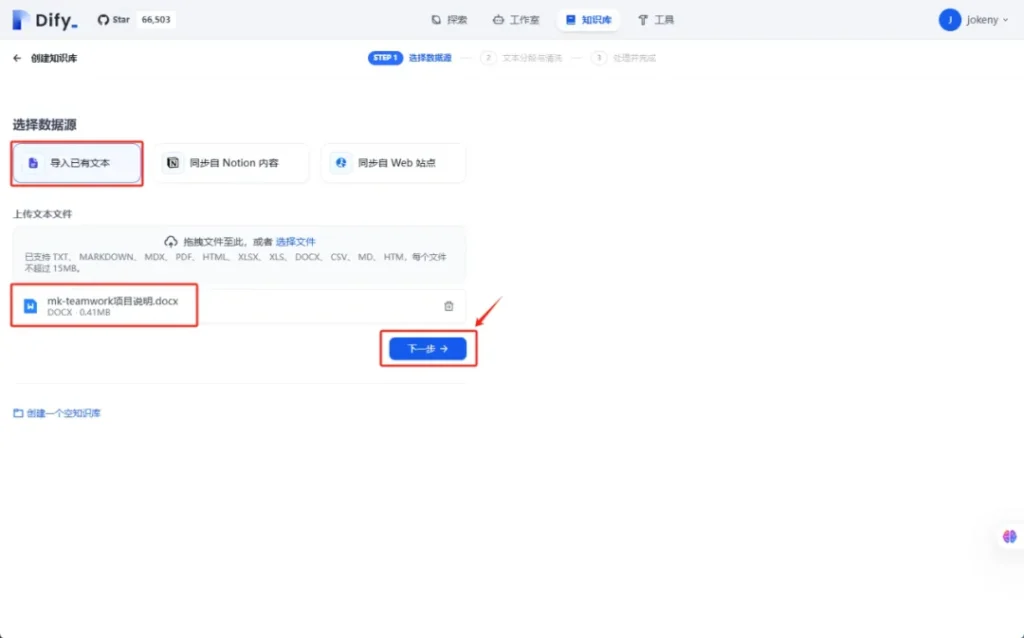Screen dimensions: 1024x638
Task: Open the 探索 (Explore) tab
Action: tap(449, 20)
